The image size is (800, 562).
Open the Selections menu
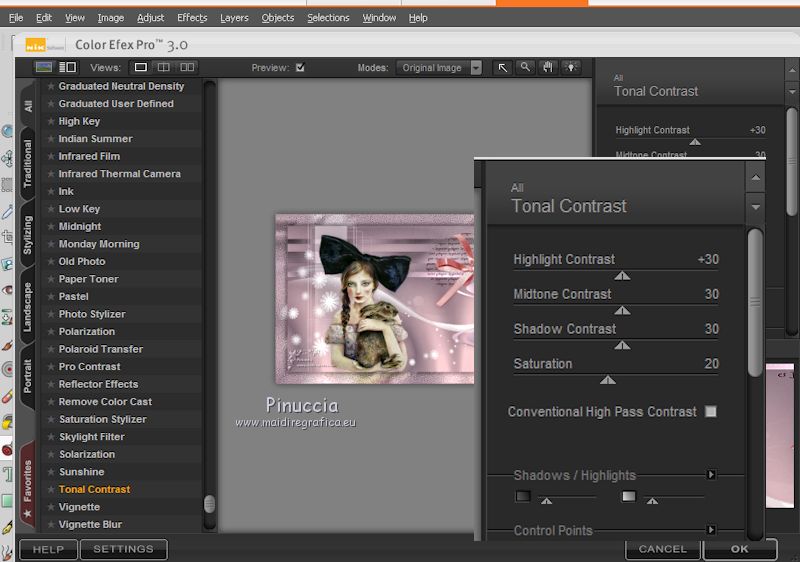click(x=328, y=18)
